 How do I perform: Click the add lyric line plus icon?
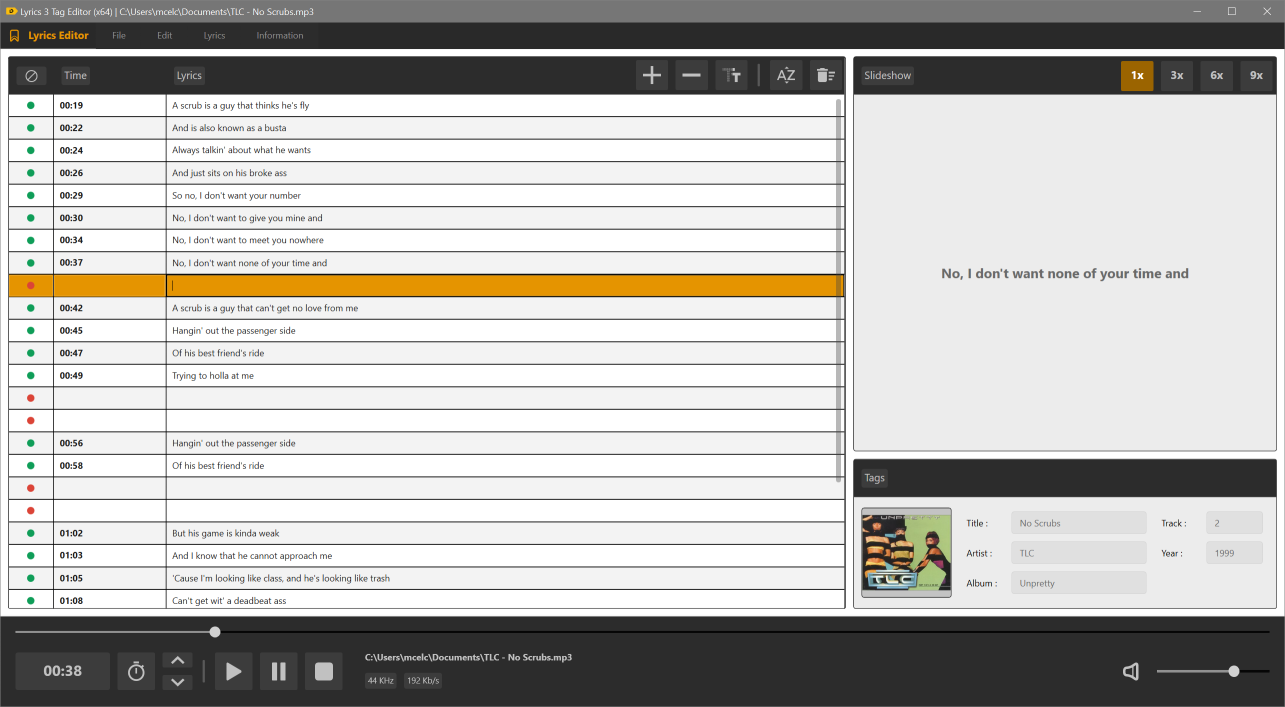pos(652,75)
